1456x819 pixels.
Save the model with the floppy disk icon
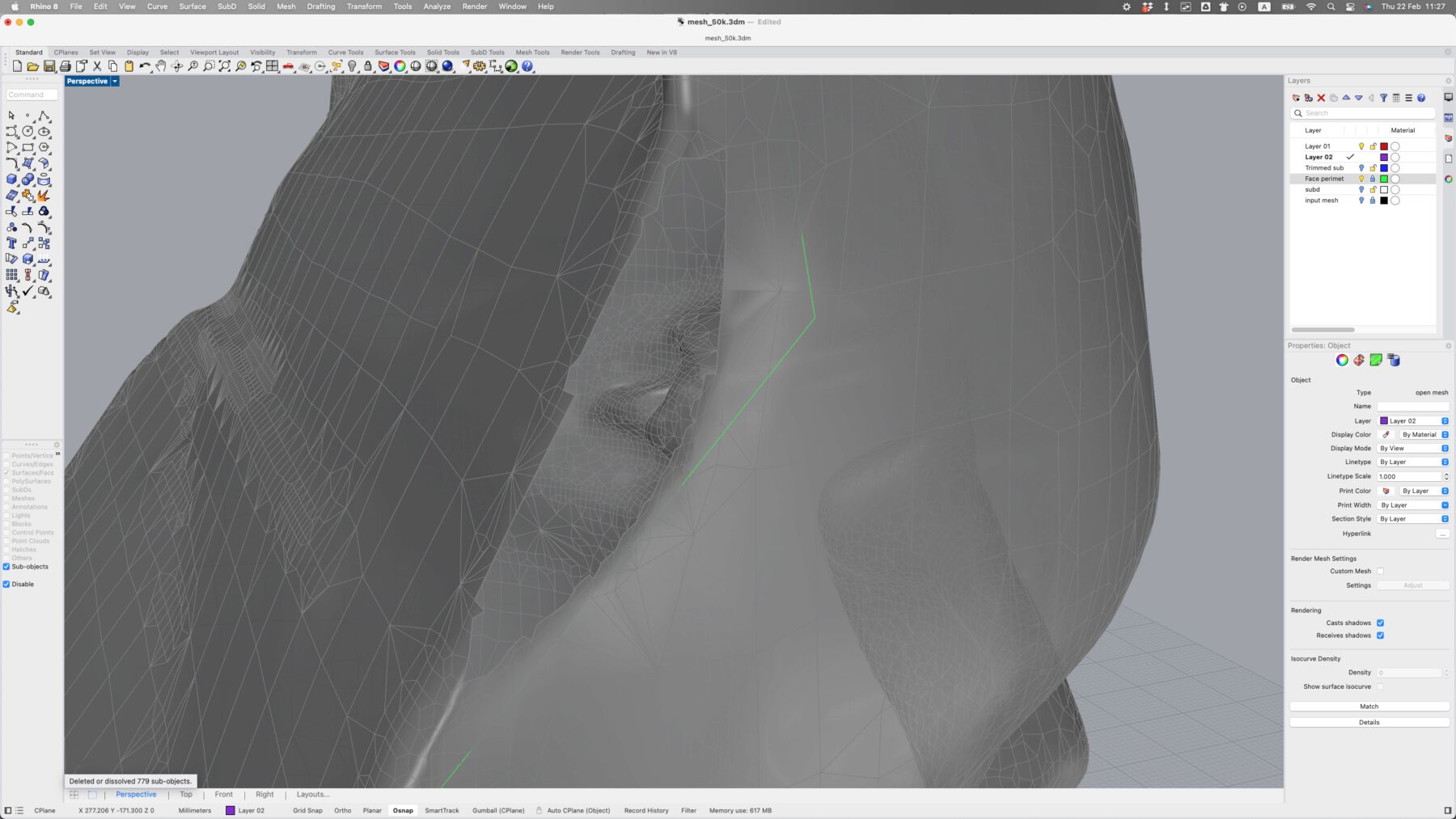[49, 66]
